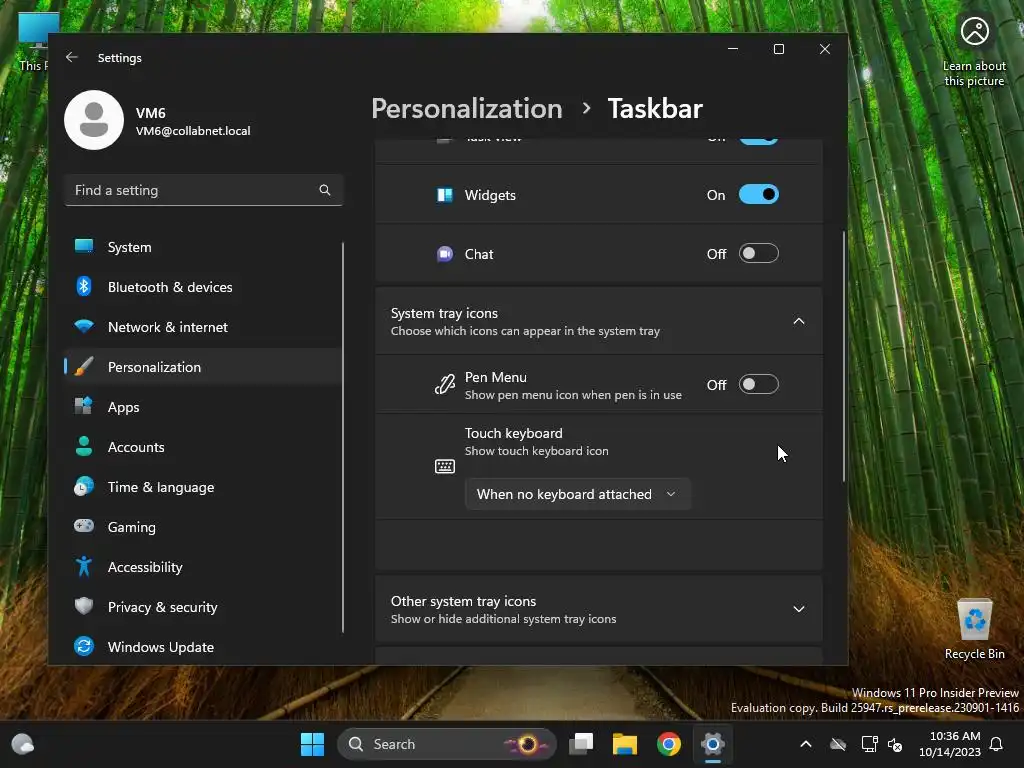
Task: Open Accessibility settings category
Action: click(203, 567)
